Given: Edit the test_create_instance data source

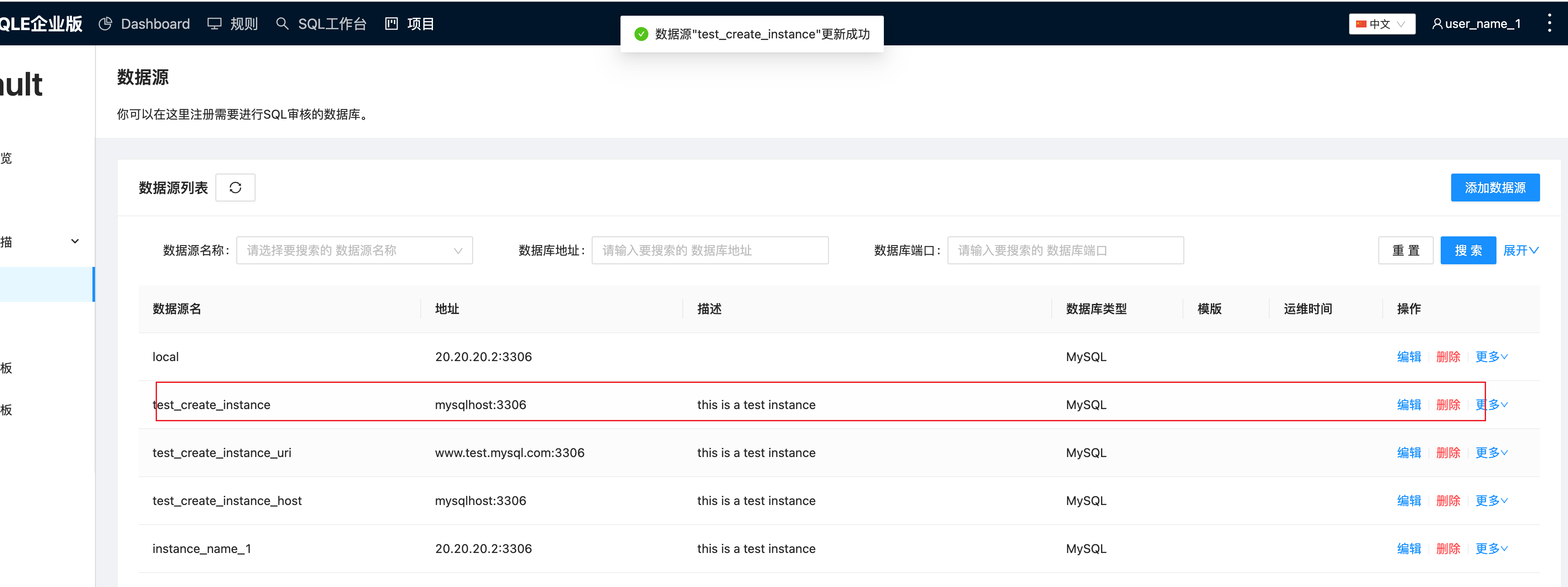Looking at the screenshot, I should click(1409, 404).
